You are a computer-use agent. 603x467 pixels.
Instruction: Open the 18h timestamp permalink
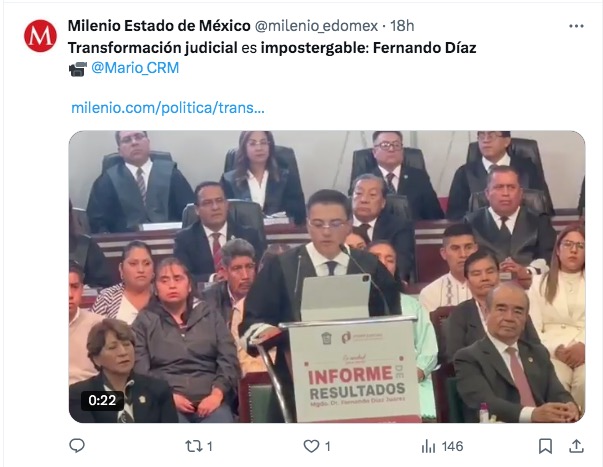pos(402,26)
